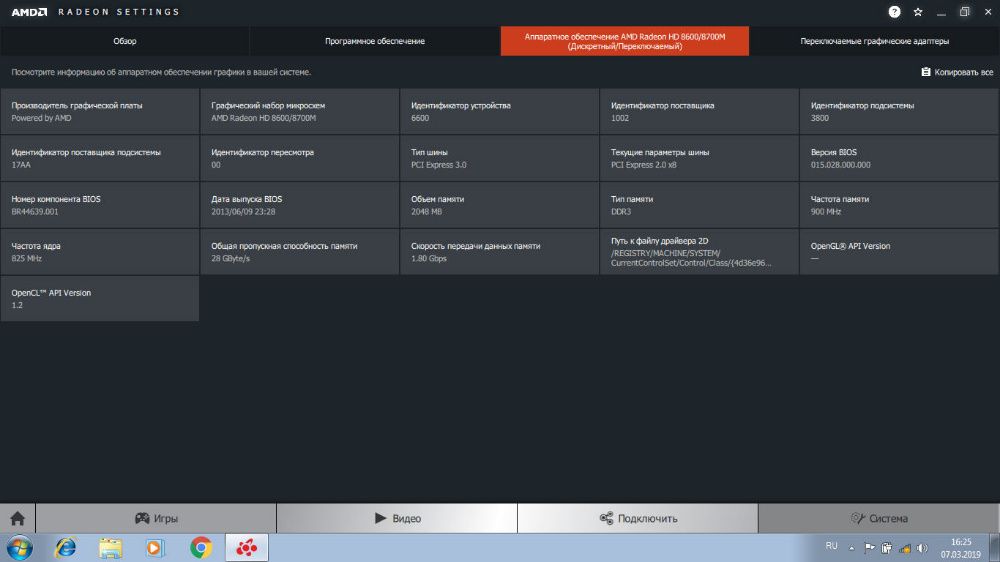Switch to the Программное обеспечение tab
Image resolution: width=1000 pixels, height=562 pixels.
click(x=375, y=41)
